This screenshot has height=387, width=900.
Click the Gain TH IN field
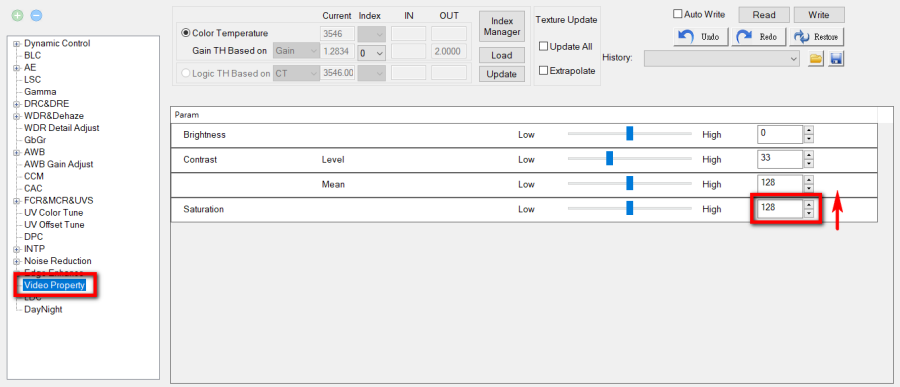[409, 51]
